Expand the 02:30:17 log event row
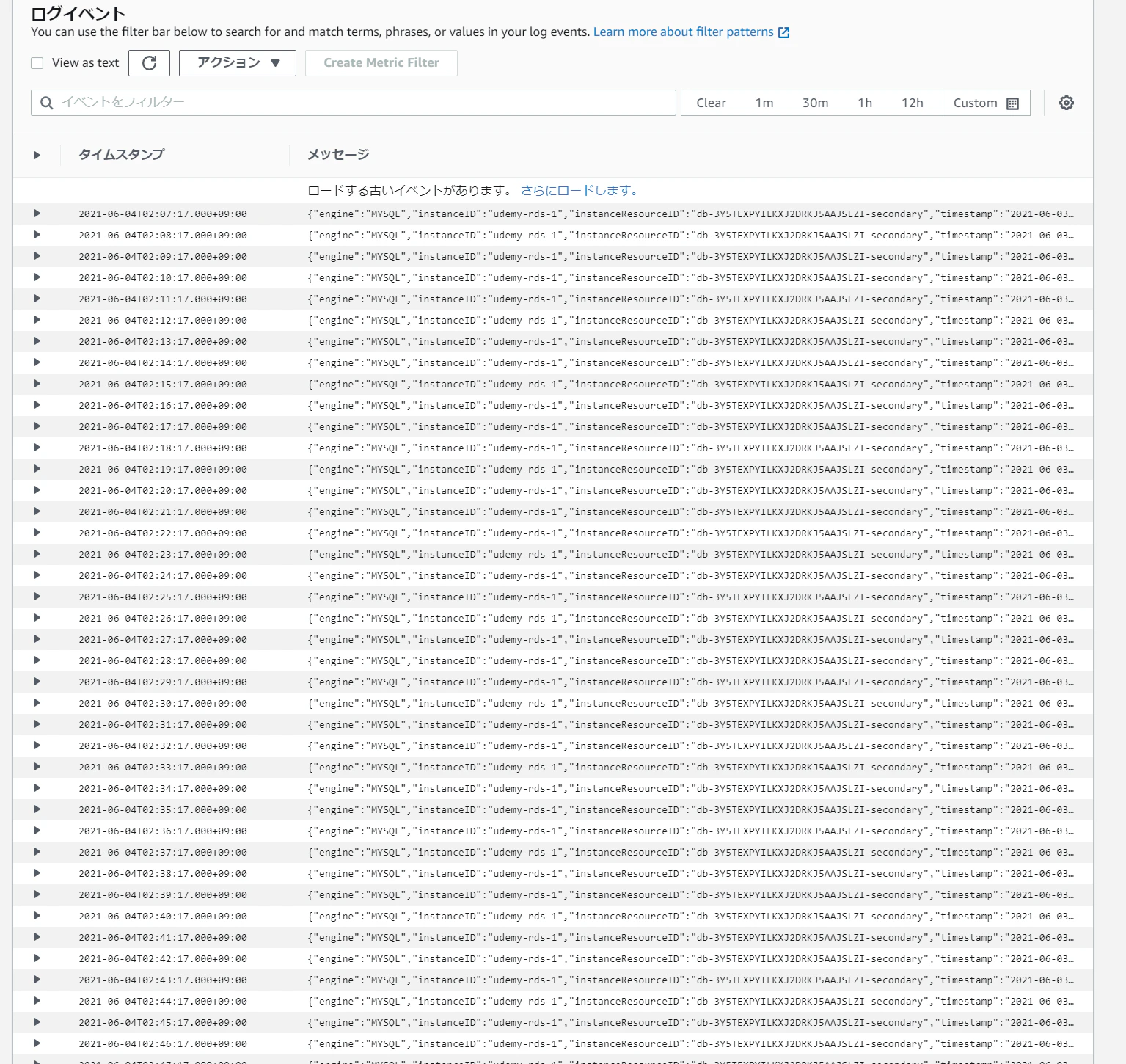Screen dimensions: 1126x1064 [x=37, y=703]
